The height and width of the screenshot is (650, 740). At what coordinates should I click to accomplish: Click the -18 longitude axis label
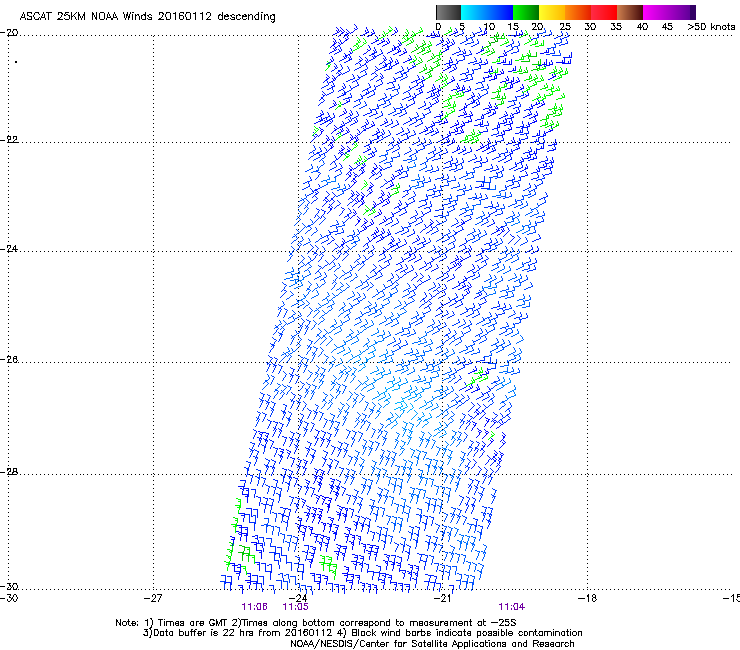587,598
